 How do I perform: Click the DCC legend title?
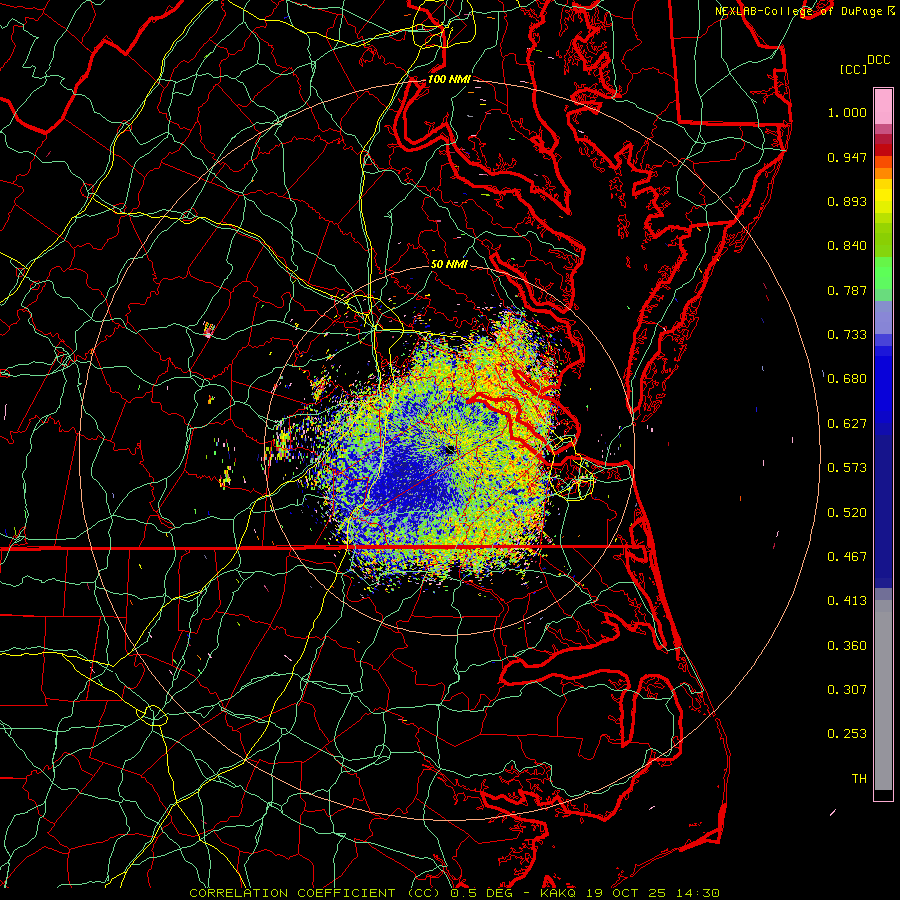[x=879, y=60]
